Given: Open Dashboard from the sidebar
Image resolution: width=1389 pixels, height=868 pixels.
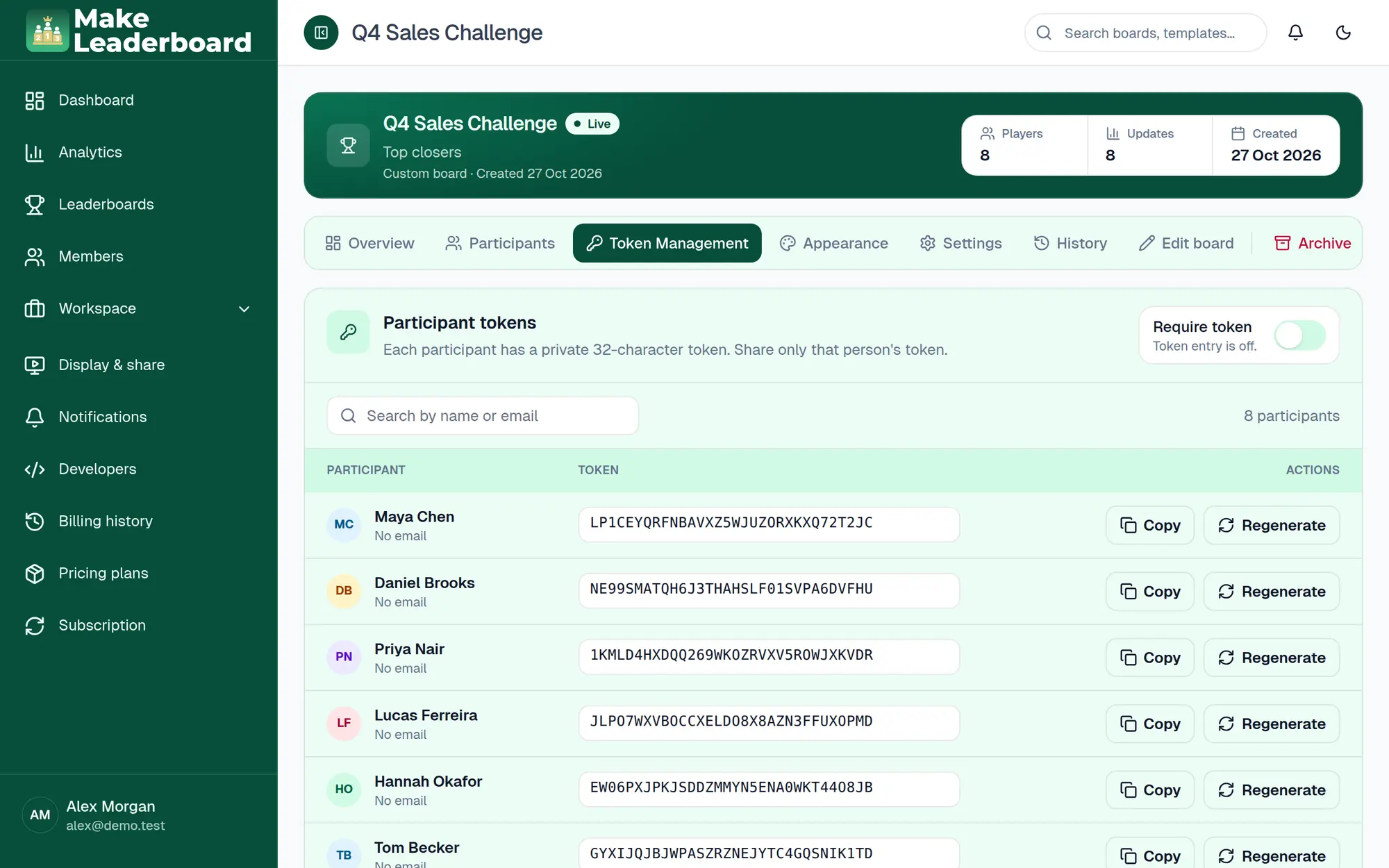Looking at the screenshot, I should 139,100.
